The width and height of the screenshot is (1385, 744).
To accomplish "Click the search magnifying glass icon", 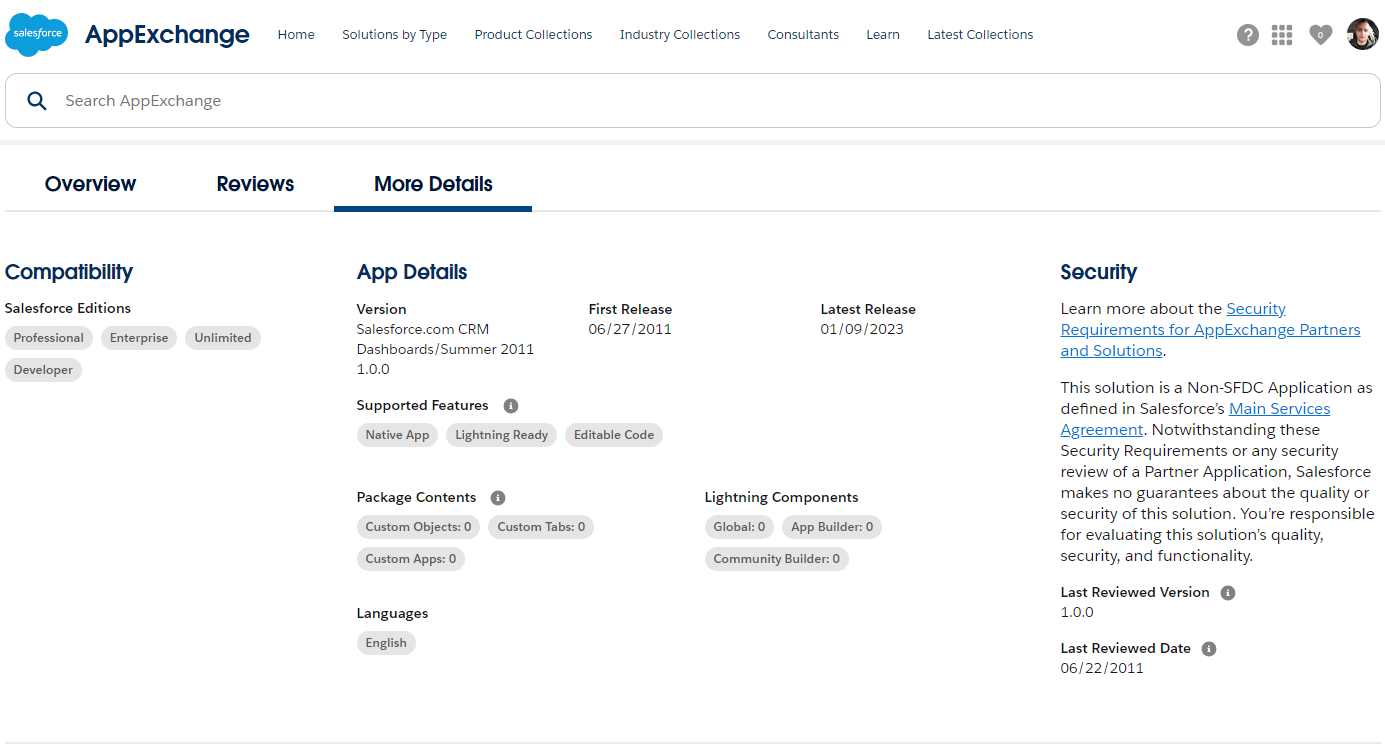I will click(x=37, y=100).
